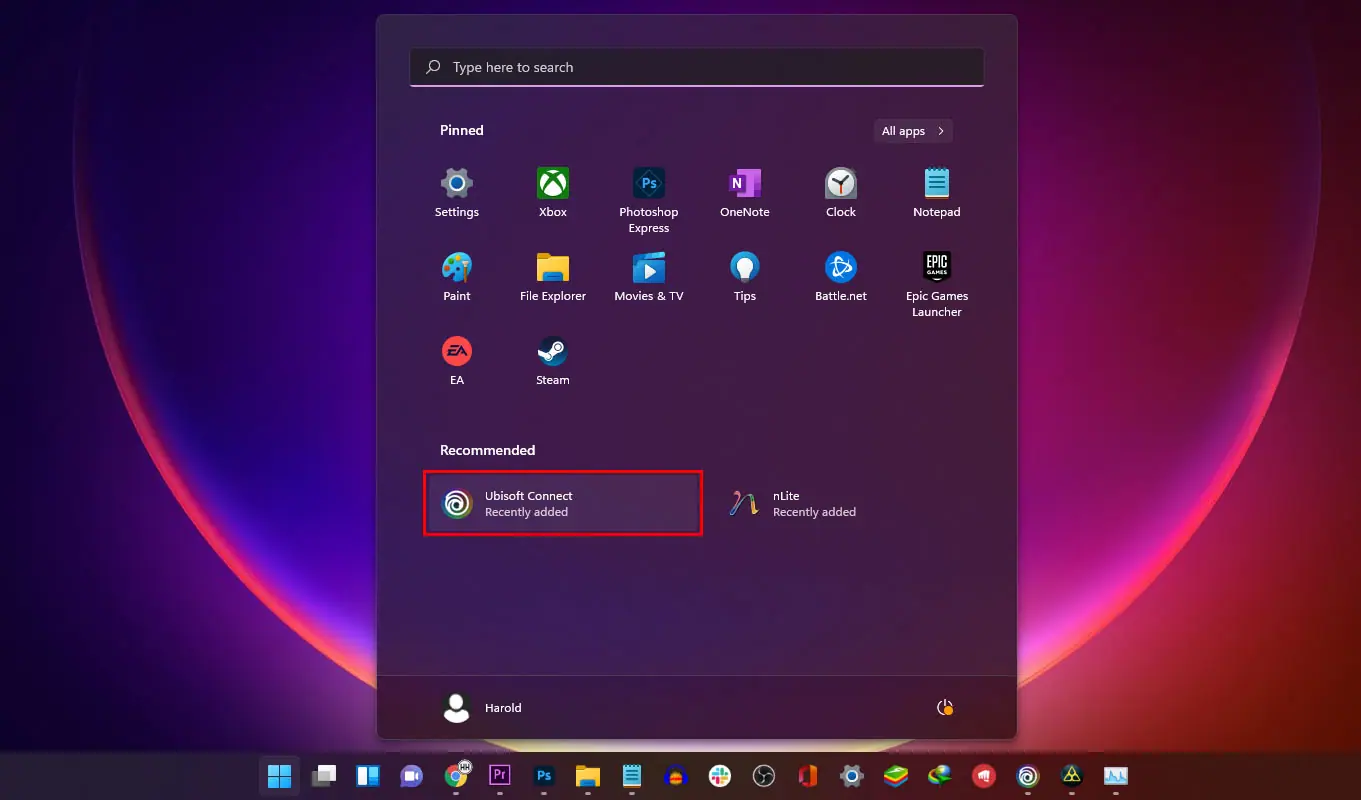Open the EA app

457,361
